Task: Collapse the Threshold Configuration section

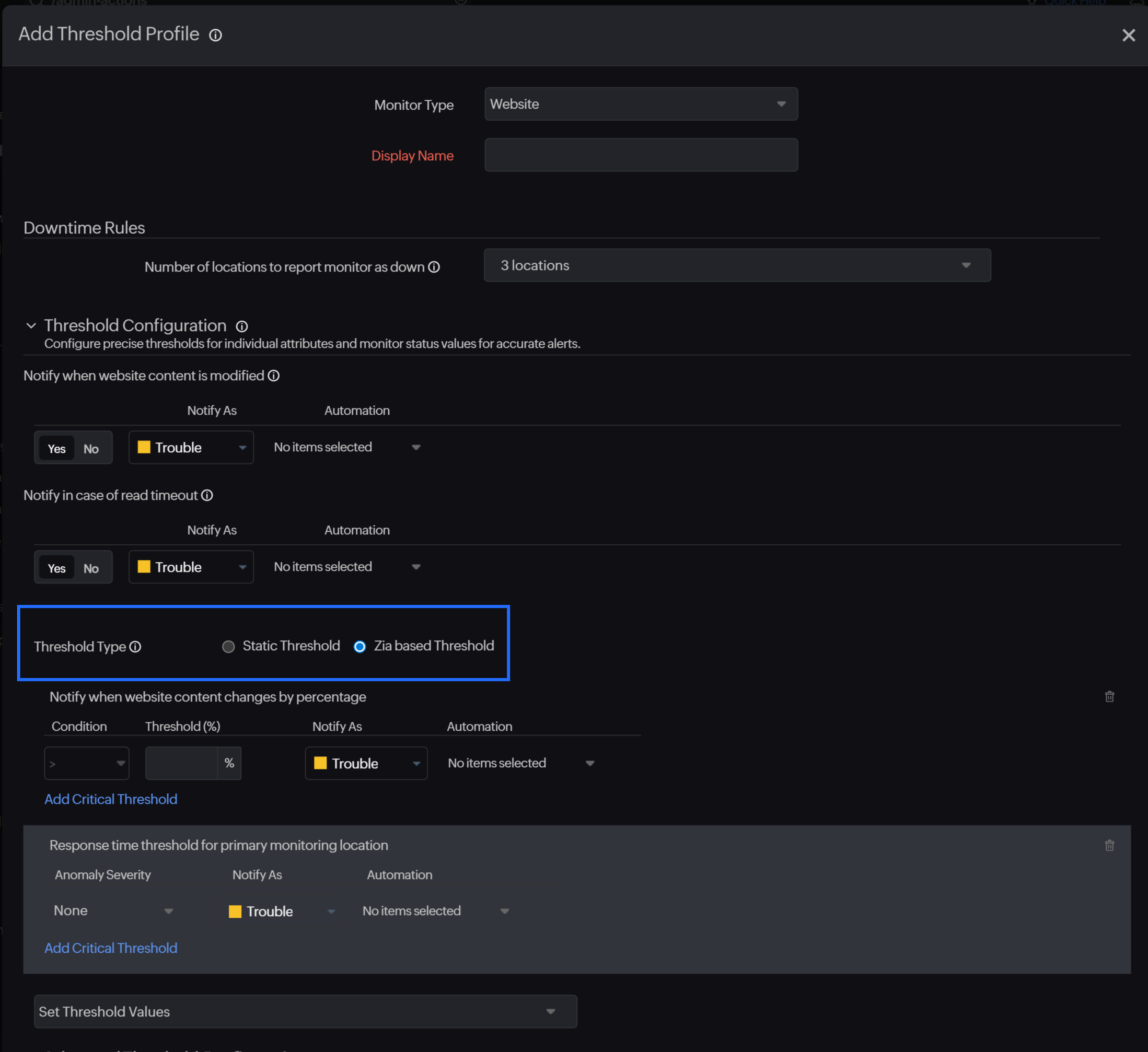Action: coord(31,325)
